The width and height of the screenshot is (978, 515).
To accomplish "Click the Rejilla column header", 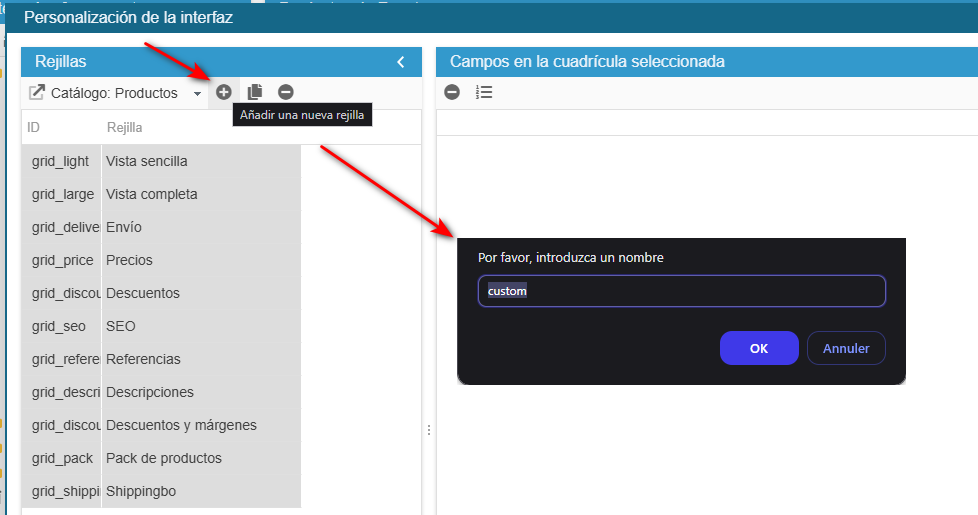I will point(125,127).
